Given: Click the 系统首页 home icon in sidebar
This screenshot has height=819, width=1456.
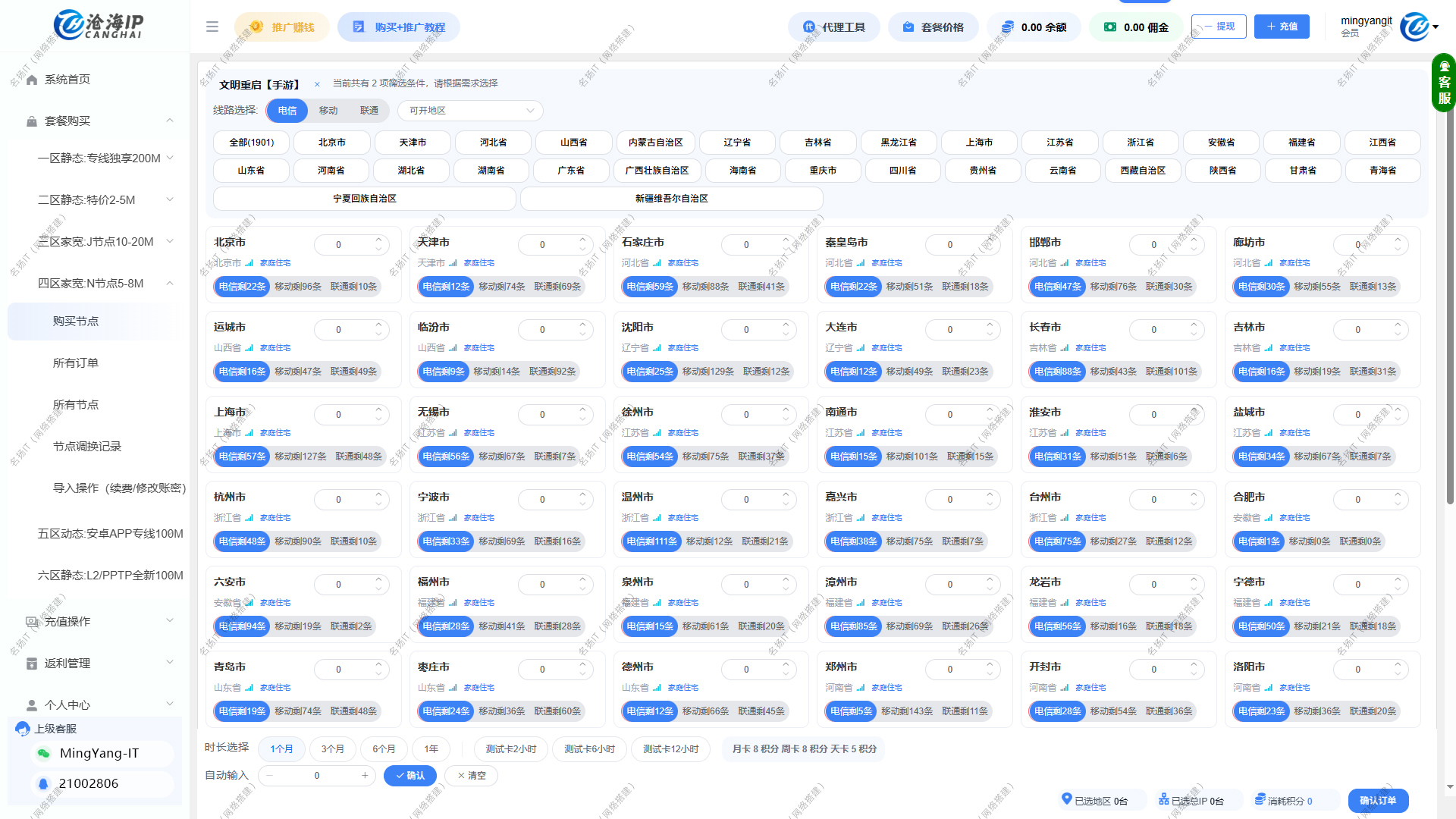Looking at the screenshot, I should pos(32,80).
